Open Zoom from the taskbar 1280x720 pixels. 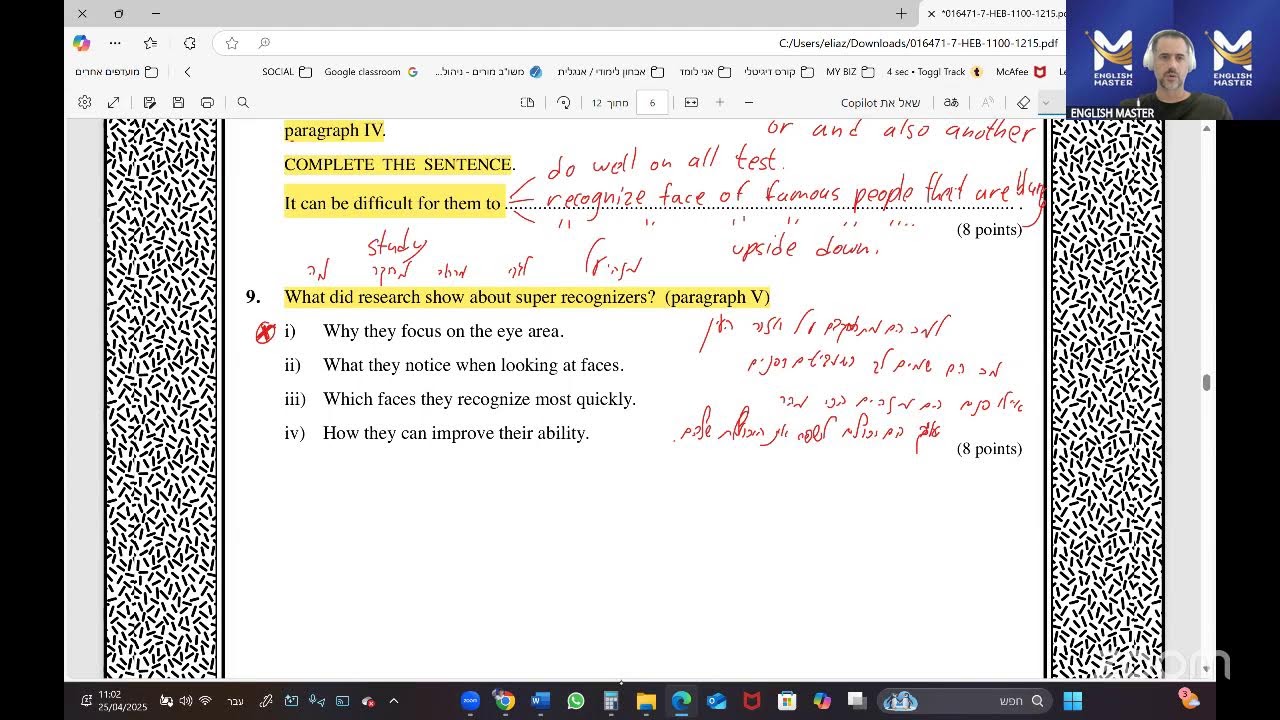click(470, 701)
